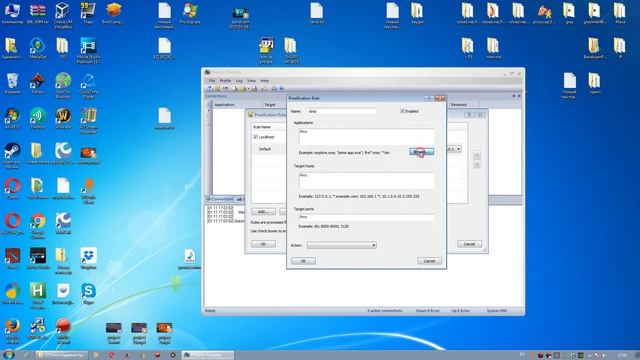Select Oracle VM VirtualBox desktop icon

62,15
